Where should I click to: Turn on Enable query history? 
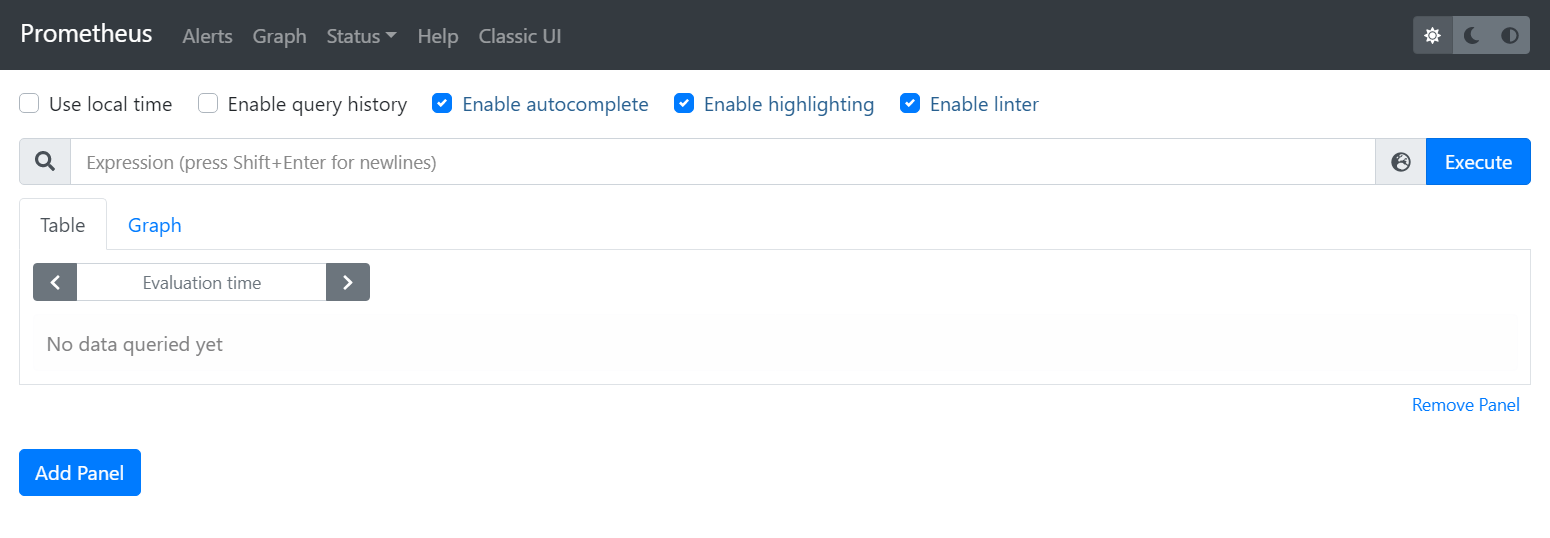[208, 104]
